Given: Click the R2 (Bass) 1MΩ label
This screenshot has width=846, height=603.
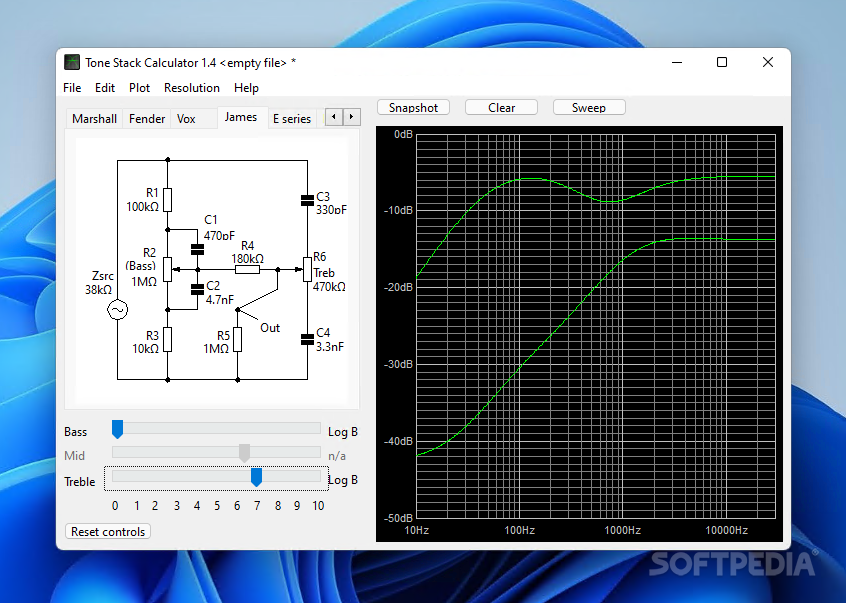Looking at the screenshot, I should pyautogui.click(x=142, y=266).
